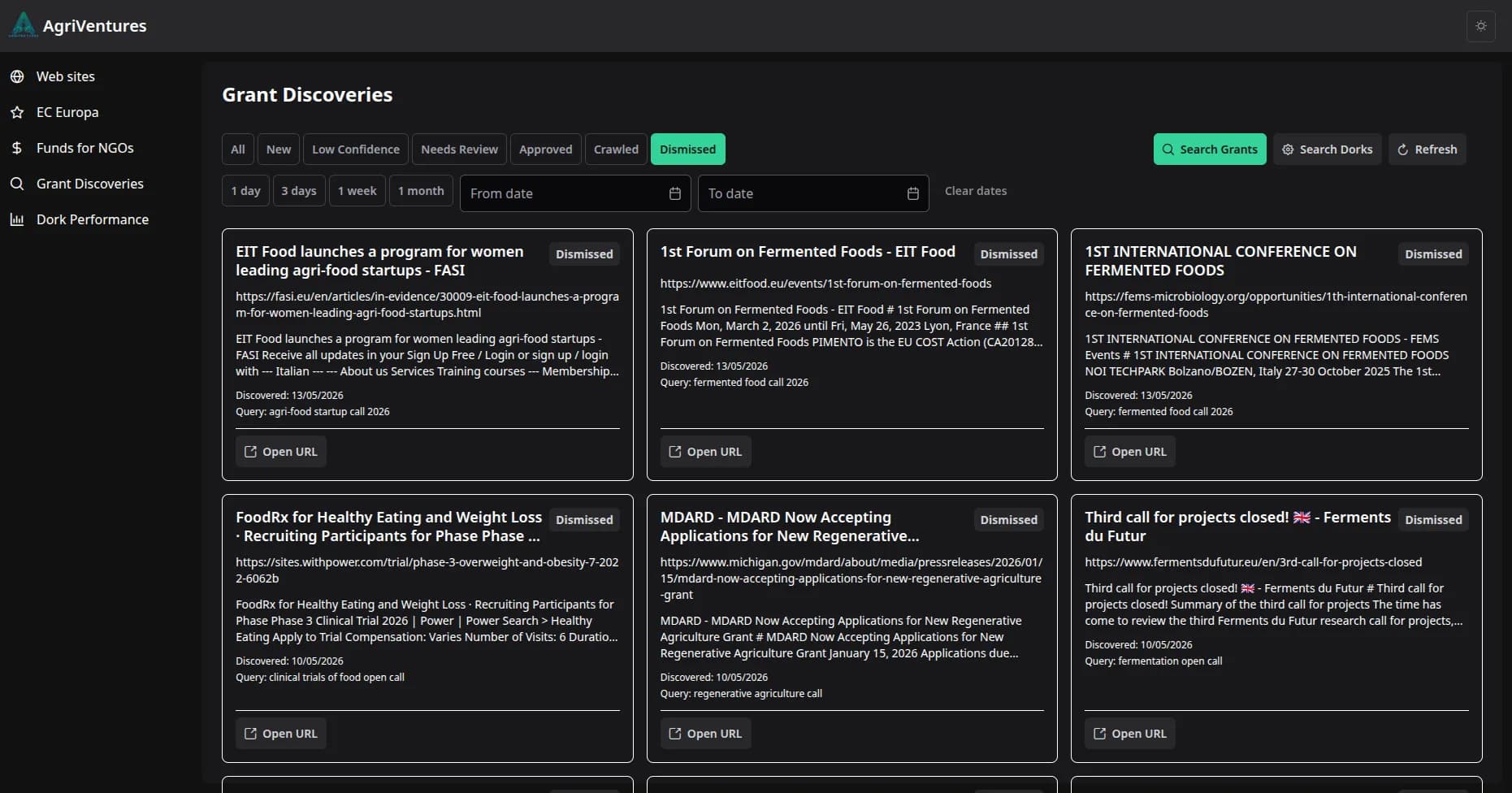Click Dismissed badge on EIT Food women program card
This screenshot has height=793, width=1512.
click(x=584, y=254)
